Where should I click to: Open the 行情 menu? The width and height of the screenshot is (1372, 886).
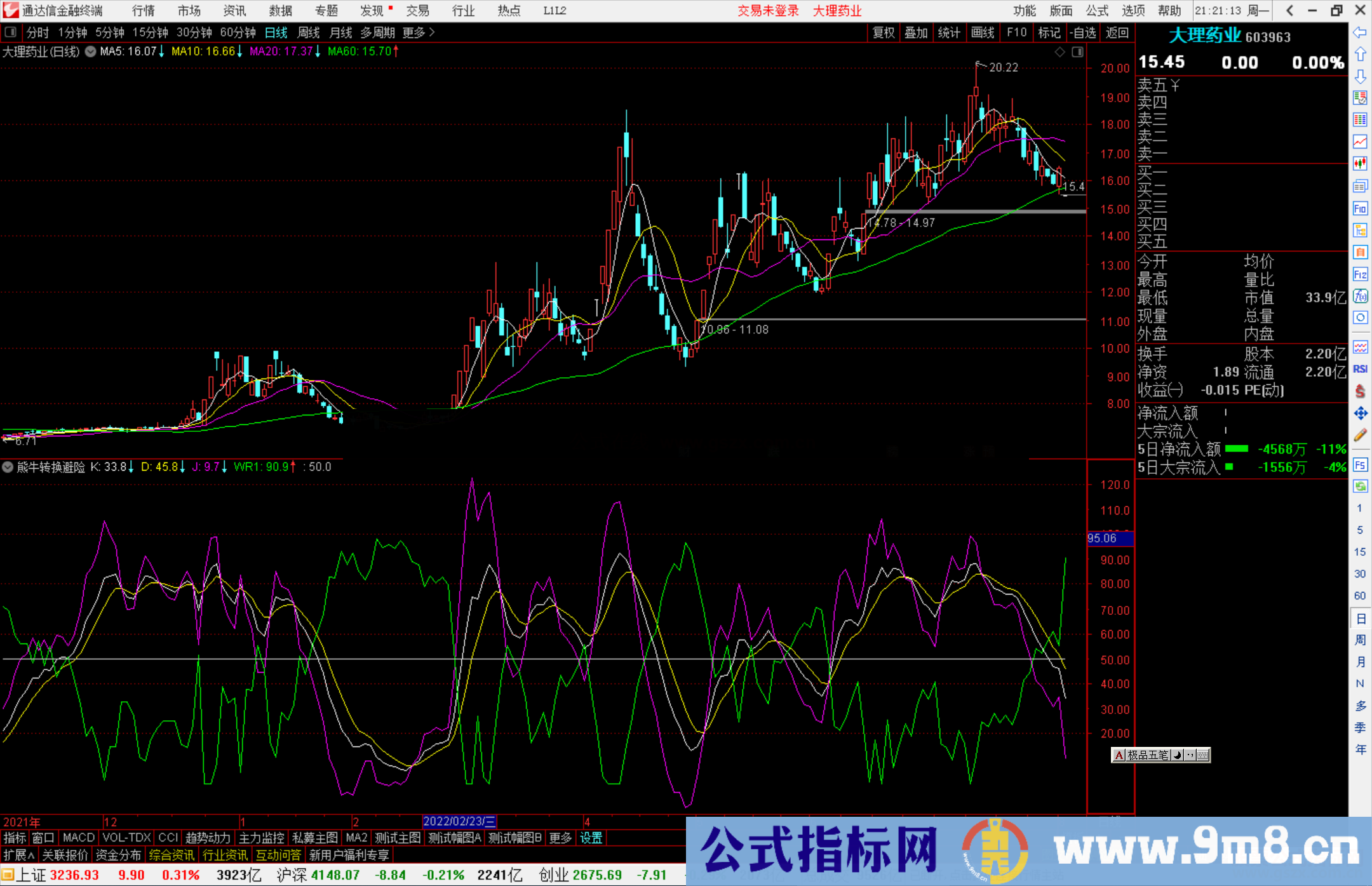click(x=143, y=11)
